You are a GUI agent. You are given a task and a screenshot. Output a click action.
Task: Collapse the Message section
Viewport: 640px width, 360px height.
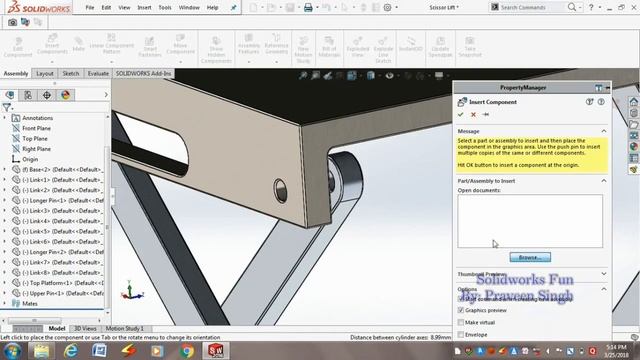point(604,131)
